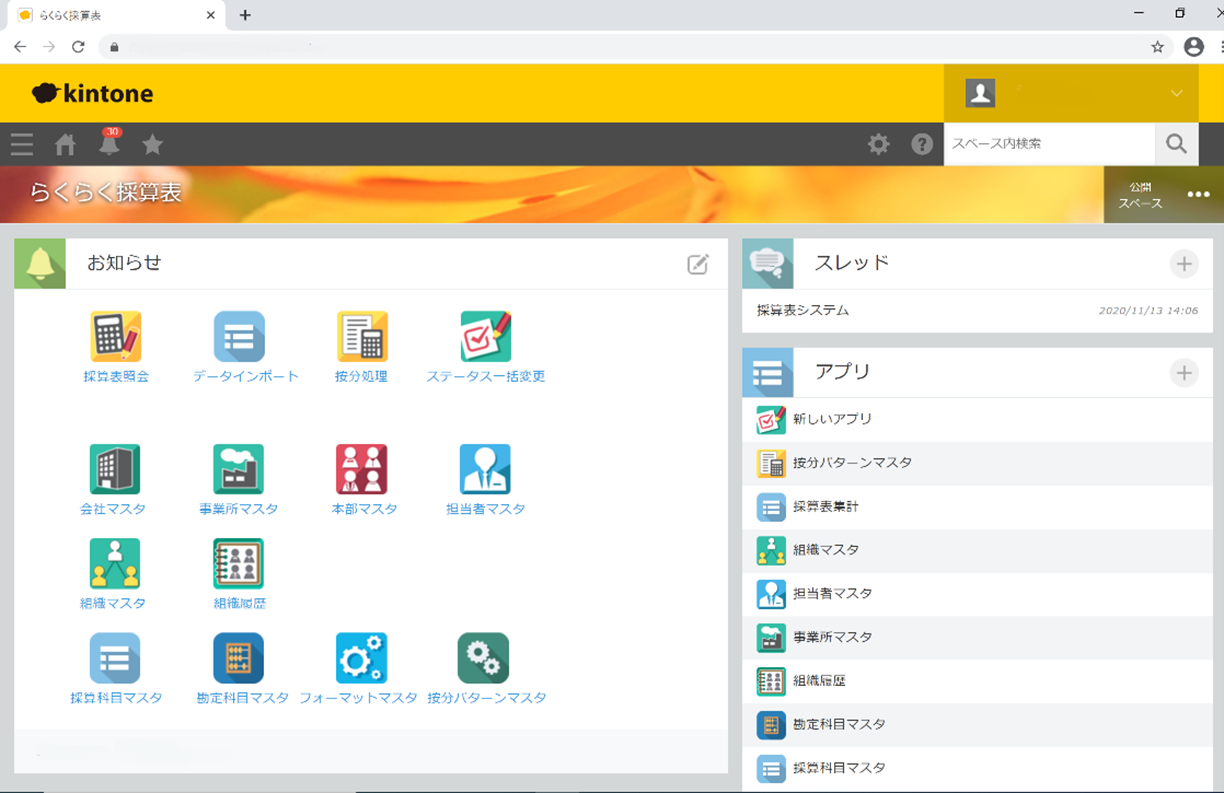
Task: Click the notifications bell with badge
Action: click(x=109, y=144)
